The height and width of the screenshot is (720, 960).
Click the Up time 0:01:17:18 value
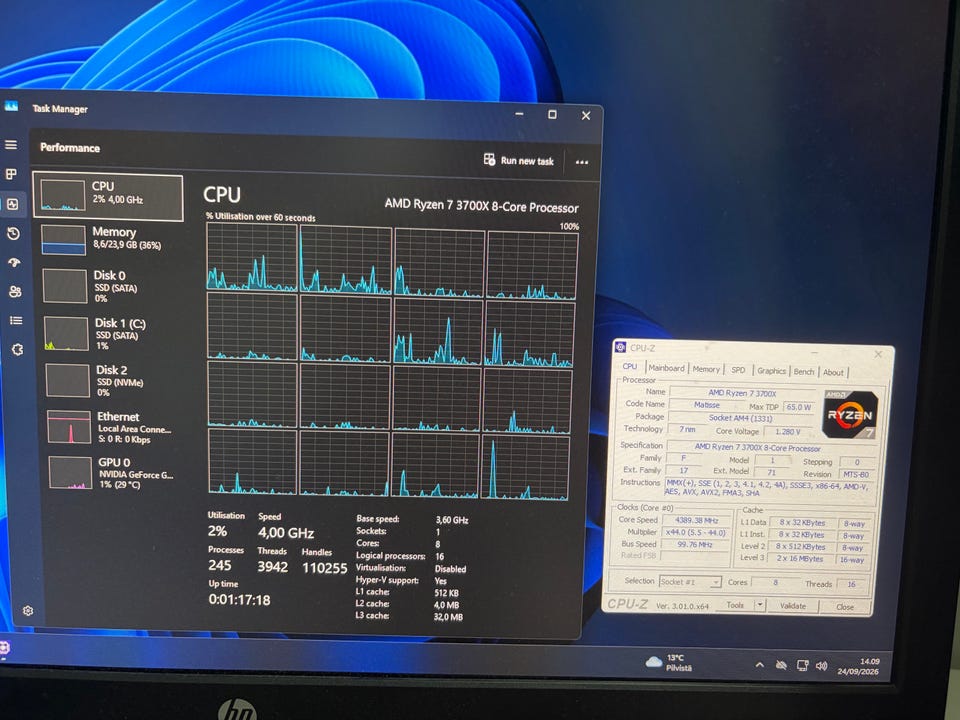coord(239,599)
